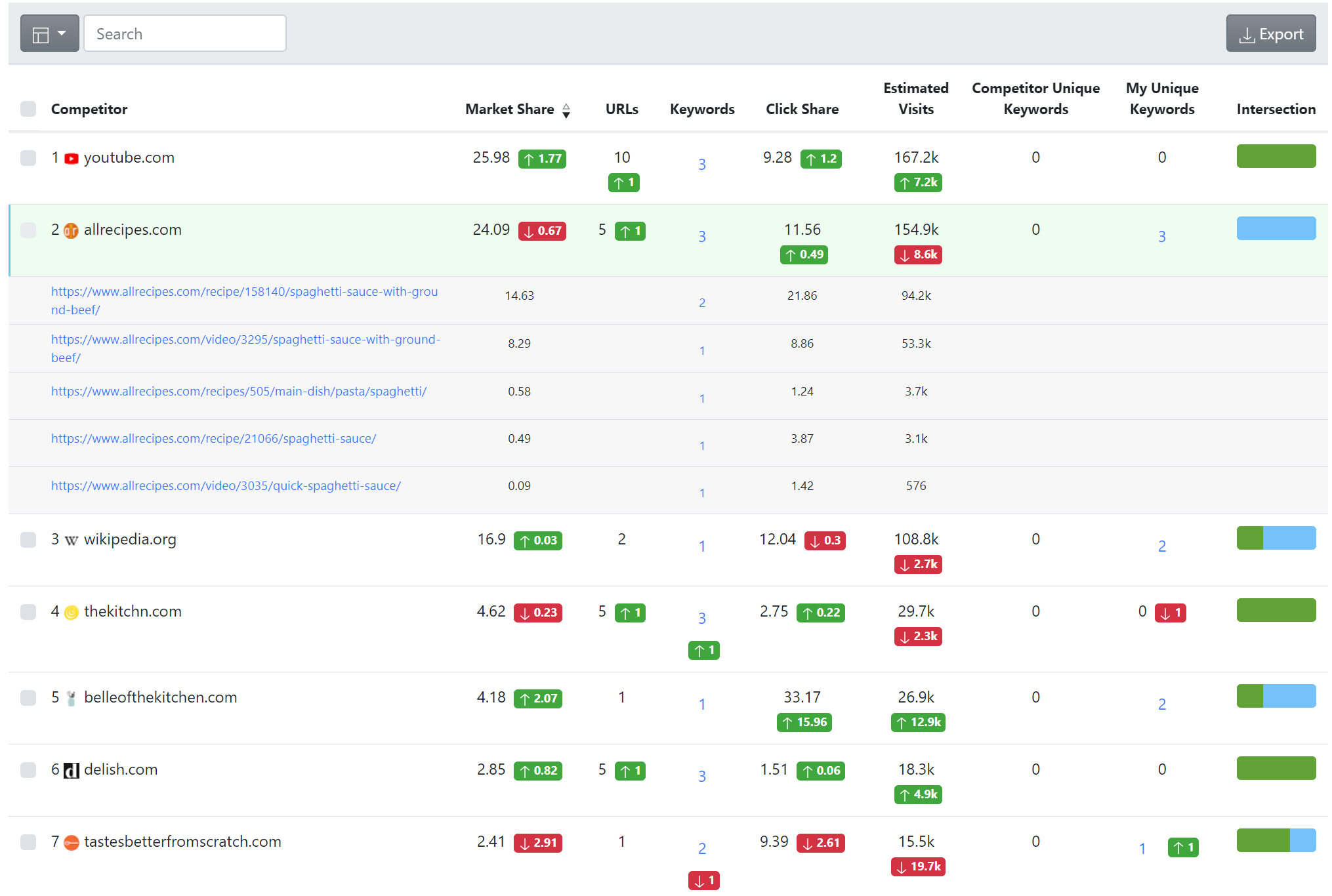
Task: Expand the delish.com competitor row
Action: click(x=121, y=769)
